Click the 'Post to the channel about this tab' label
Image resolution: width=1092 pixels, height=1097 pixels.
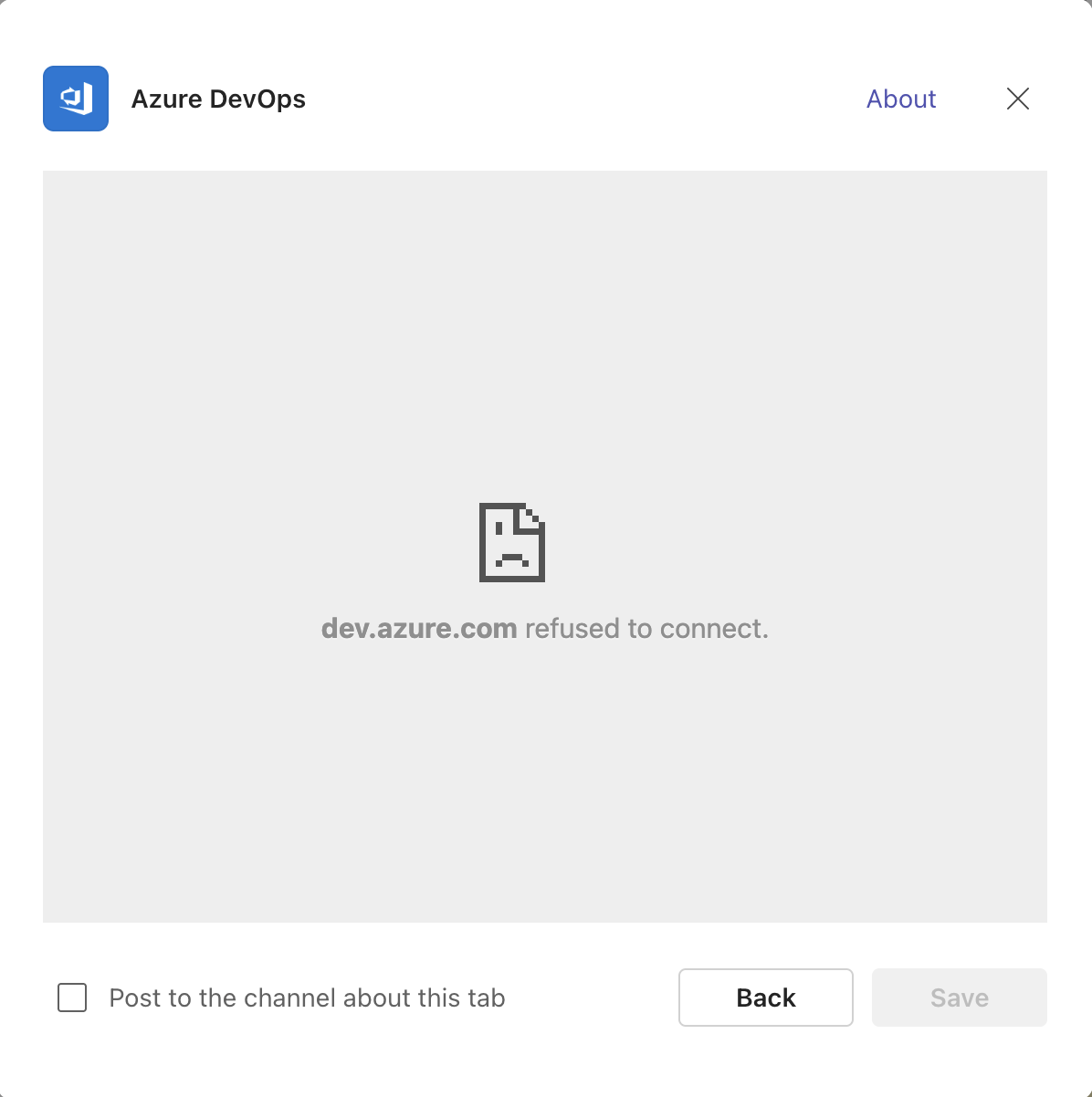[307, 998]
